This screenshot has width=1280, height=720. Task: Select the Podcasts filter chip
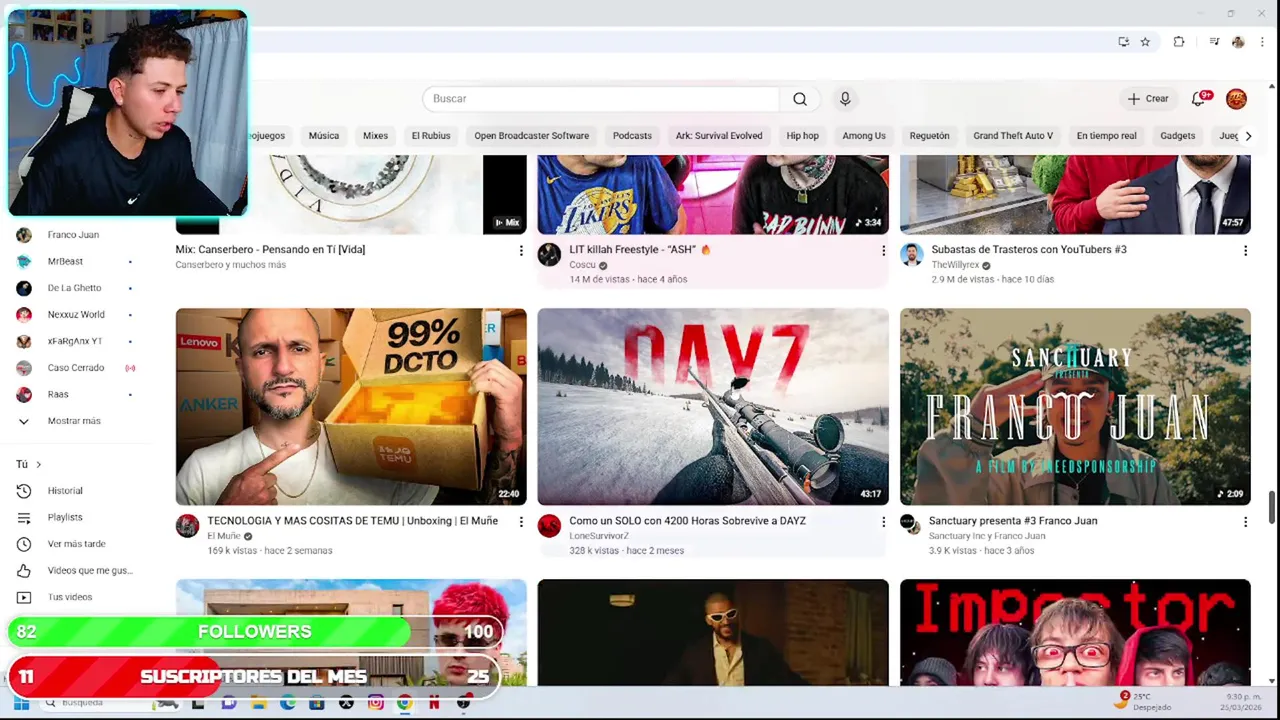click(632, 136)
